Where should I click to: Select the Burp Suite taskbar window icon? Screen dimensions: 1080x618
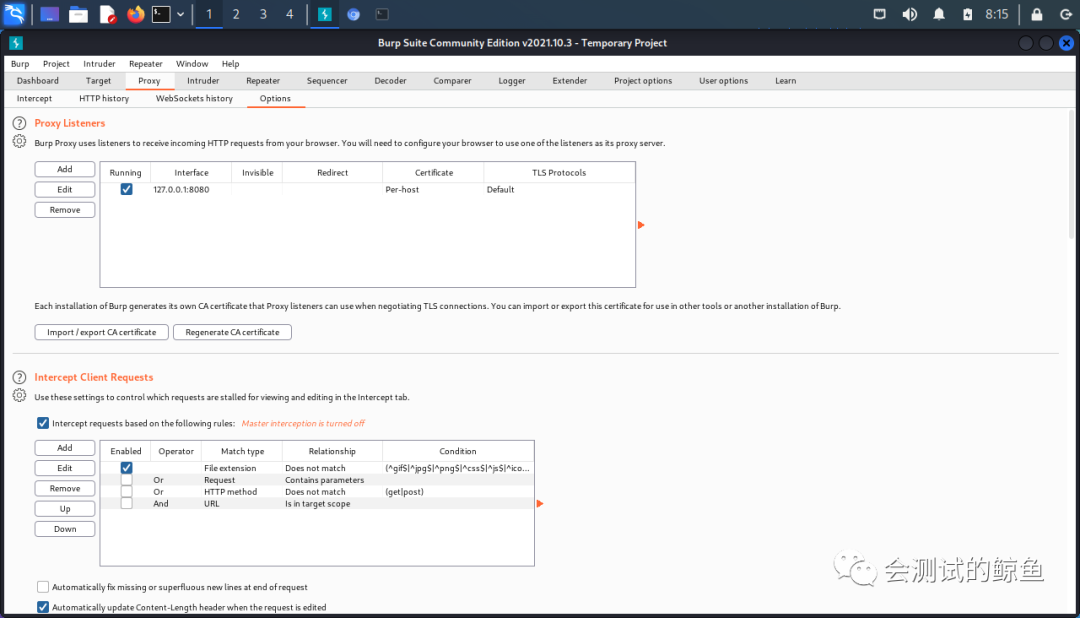324,14
